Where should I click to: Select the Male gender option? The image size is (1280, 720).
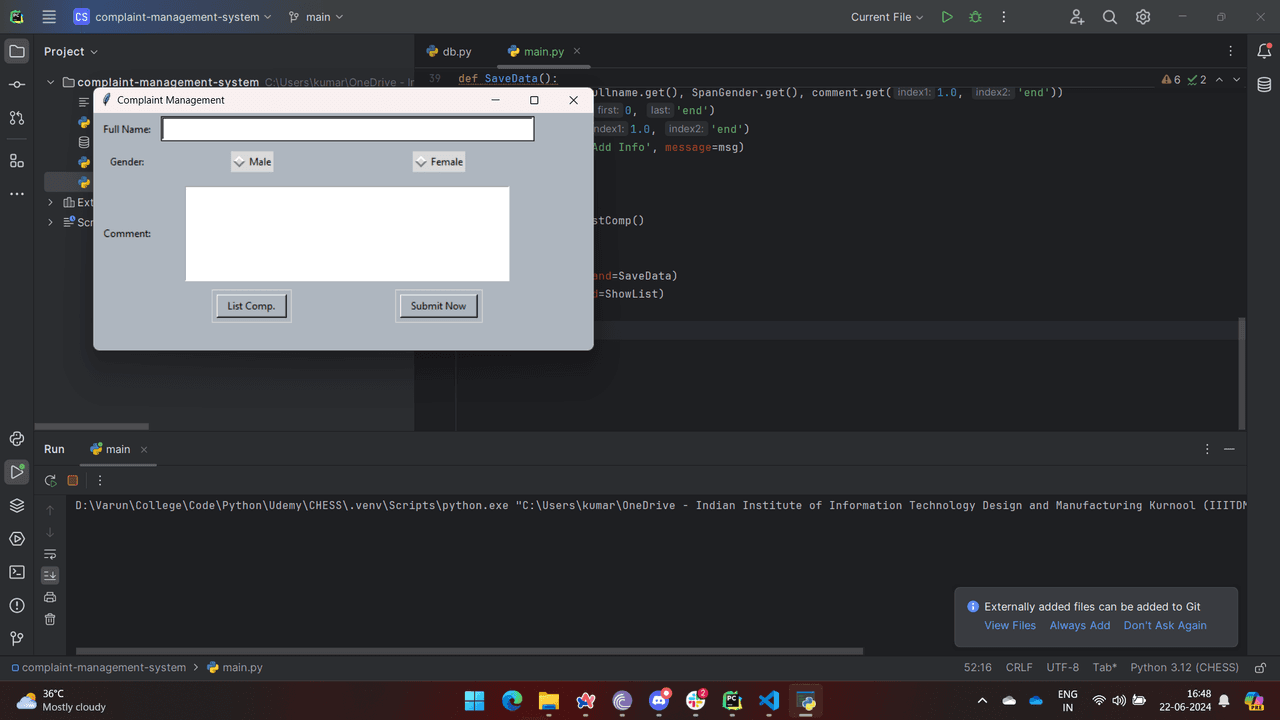pos(251,162)
